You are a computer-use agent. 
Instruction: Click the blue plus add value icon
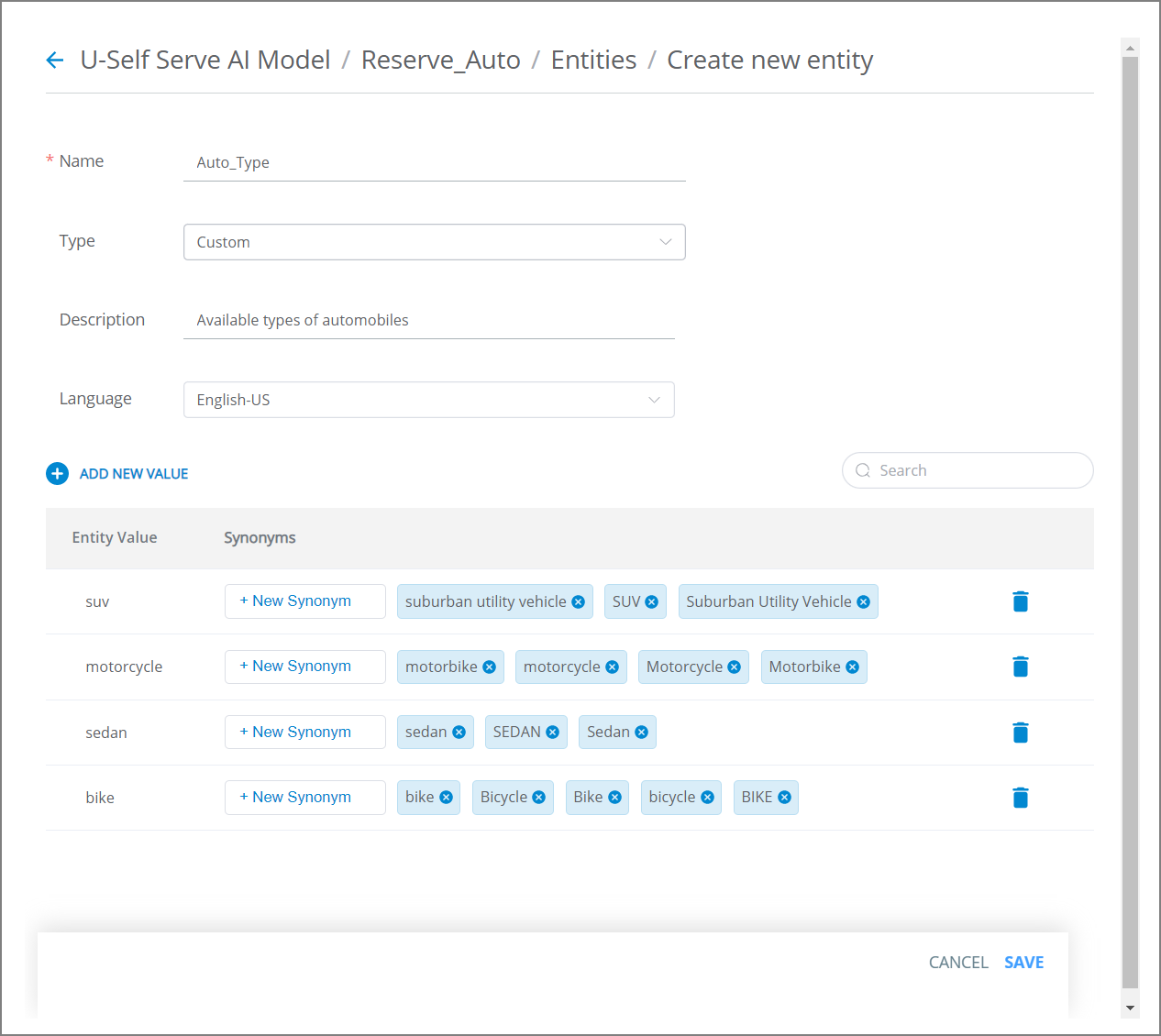click(57, 473)
